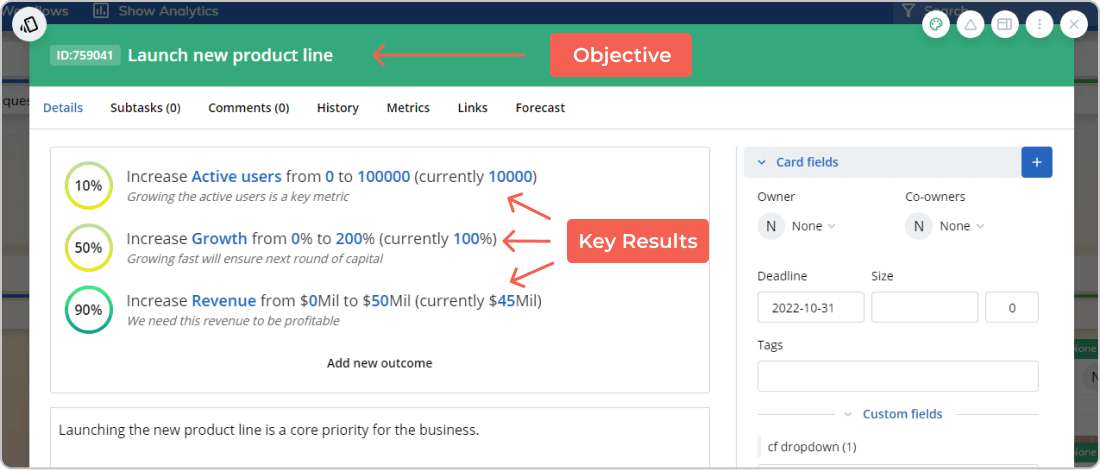Click the 90% Revenue progress circle
The image size is (1100, 470).
tap(88, 310)
